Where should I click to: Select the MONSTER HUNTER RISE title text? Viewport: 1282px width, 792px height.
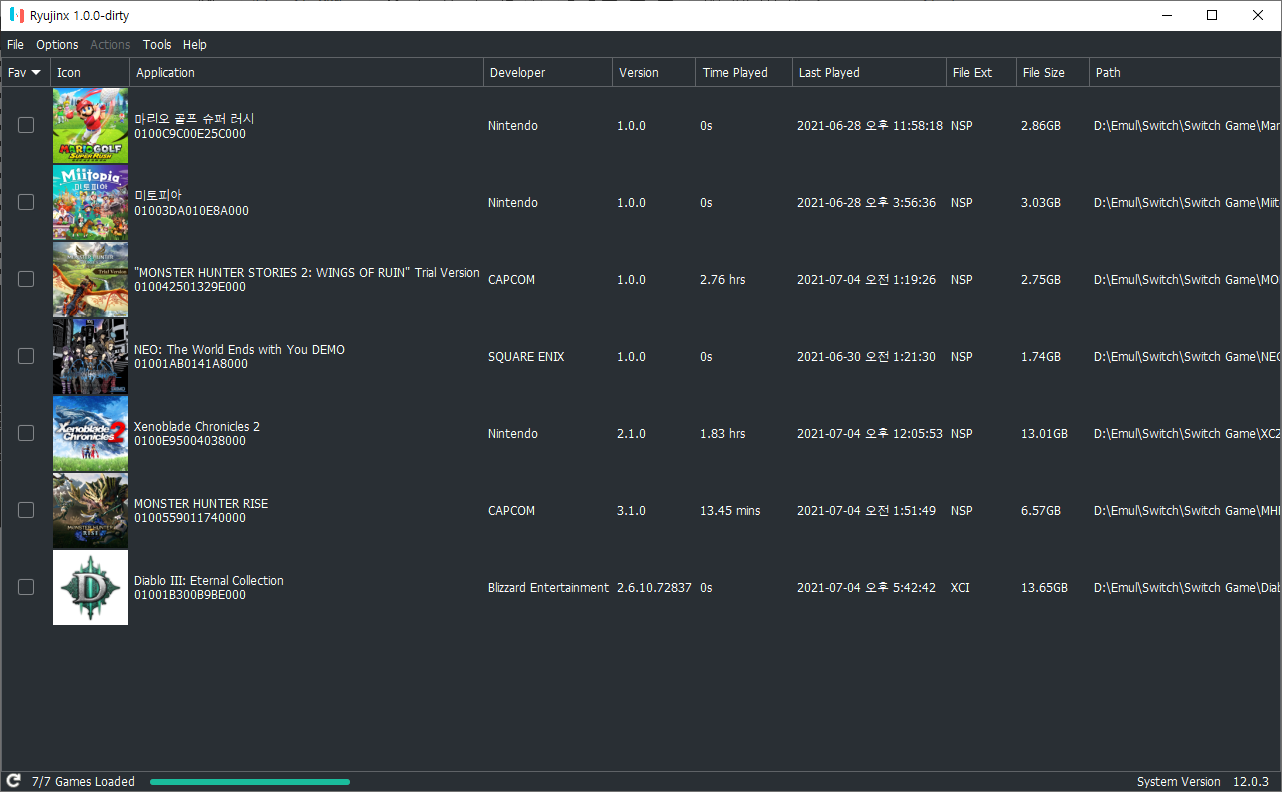(x=201, y=504)
